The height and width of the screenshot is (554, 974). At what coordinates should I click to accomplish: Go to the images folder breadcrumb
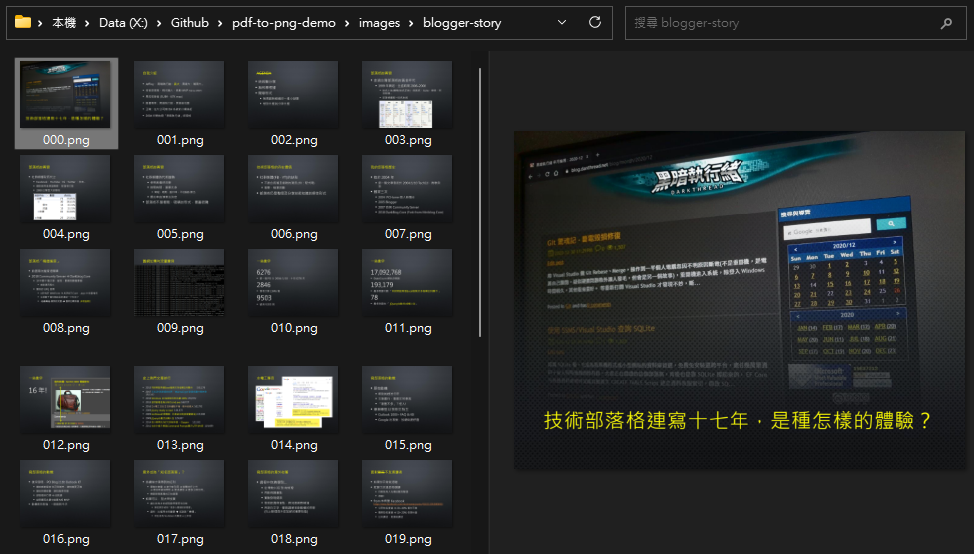coord(379,22)
